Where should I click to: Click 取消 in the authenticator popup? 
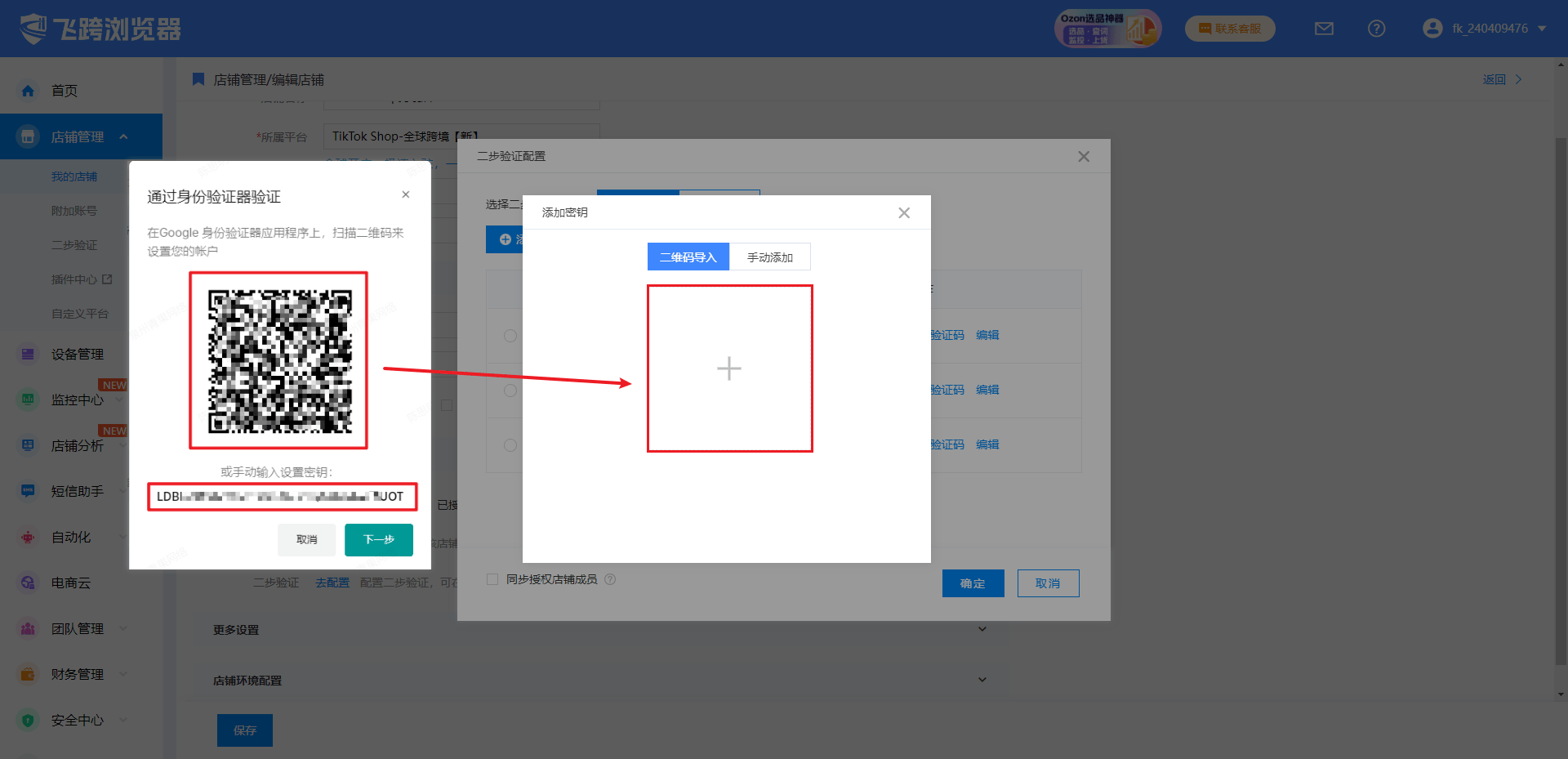[306, 540]
